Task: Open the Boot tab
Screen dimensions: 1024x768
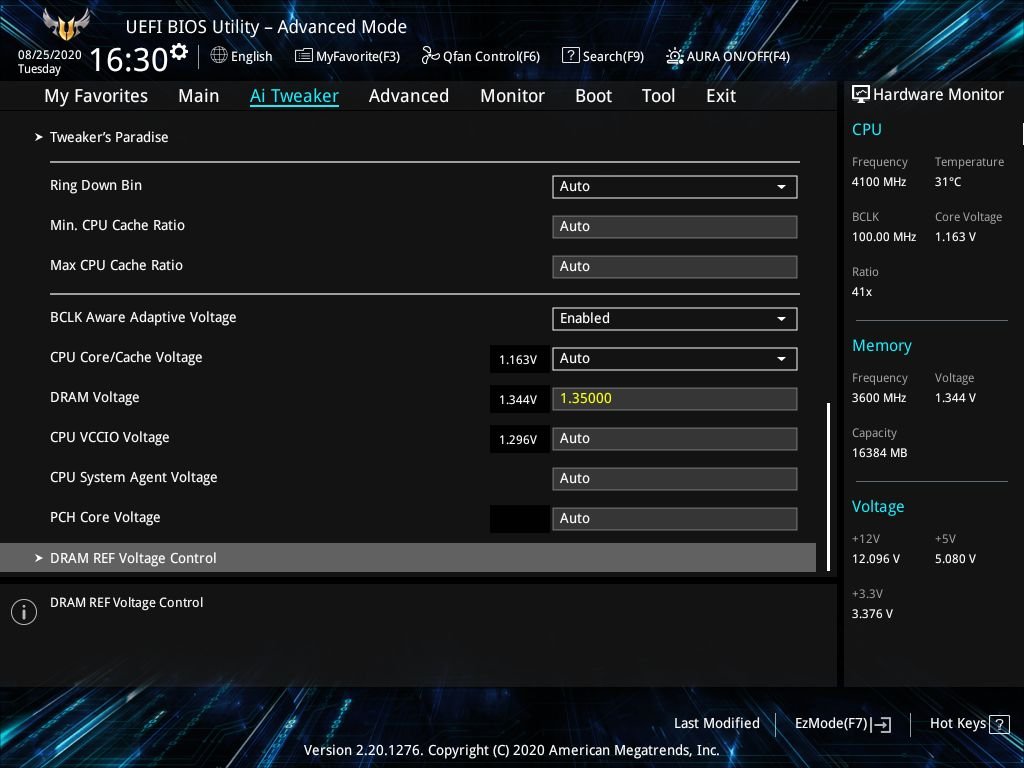Action: pos(594,96)
